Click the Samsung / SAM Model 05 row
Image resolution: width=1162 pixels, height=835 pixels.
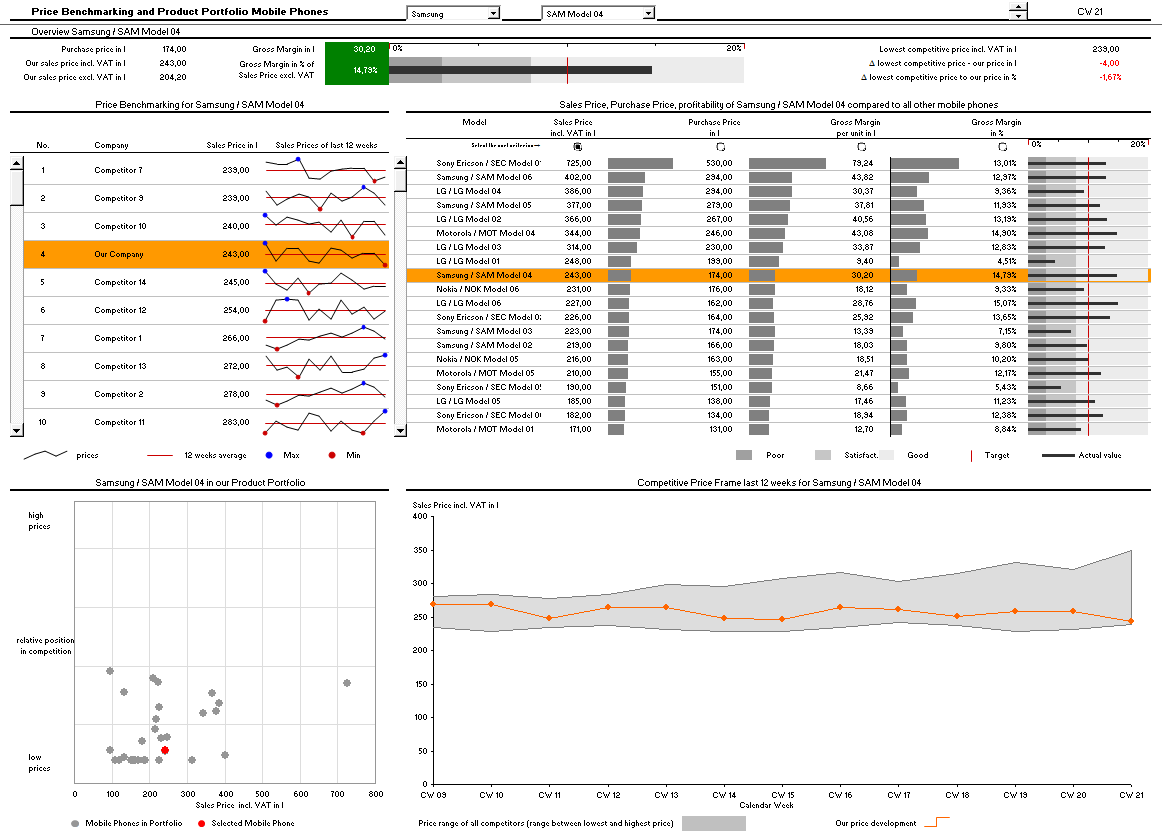[778, 205]
